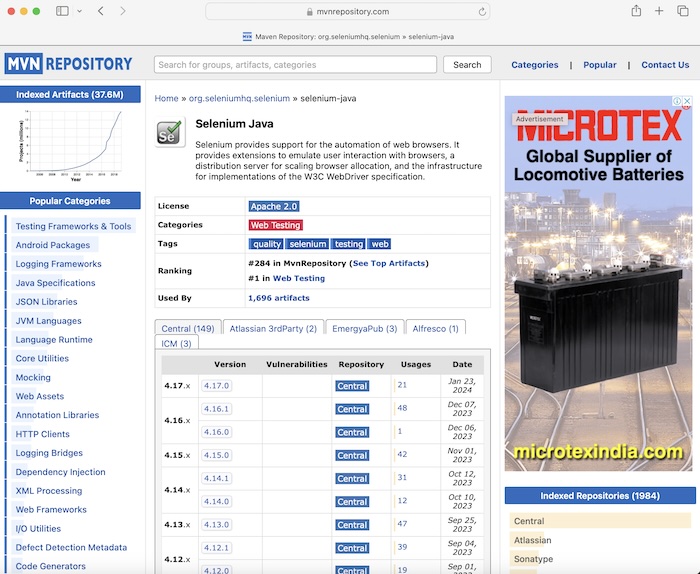The width and height of the screenshot is (700, 574).
Task: Switch to the Atlassian 3rdParty (2) tab
Action: pyautogui.click(x=273, y=328)
